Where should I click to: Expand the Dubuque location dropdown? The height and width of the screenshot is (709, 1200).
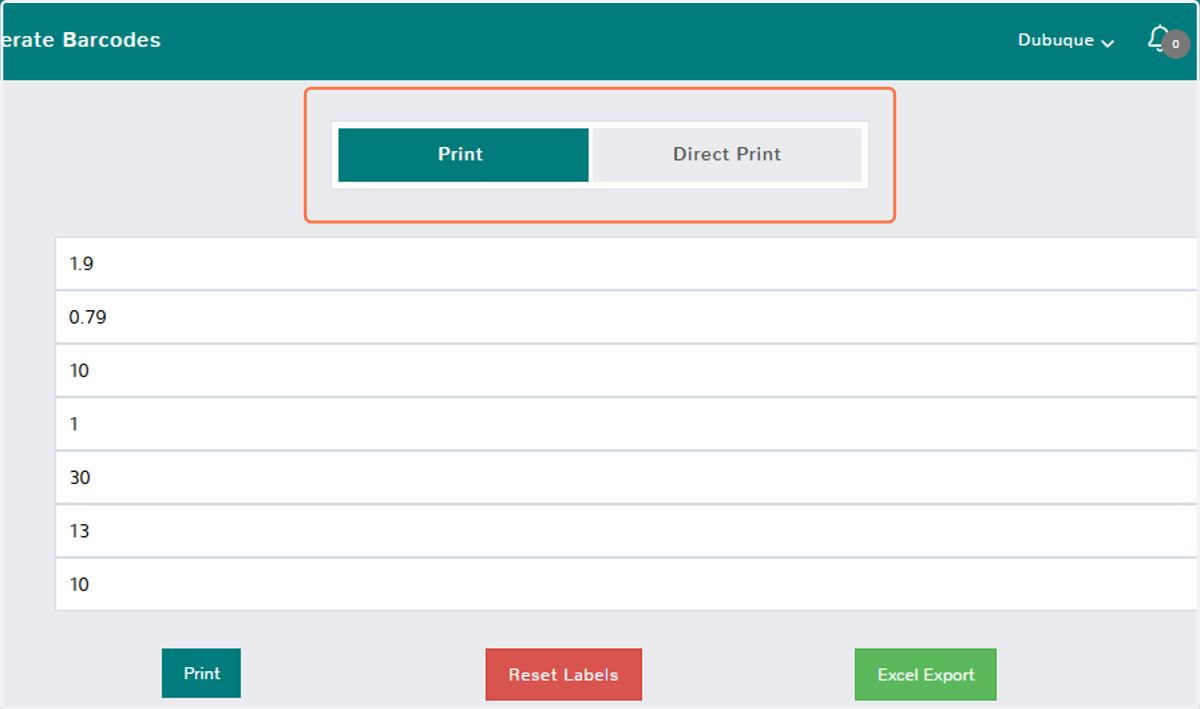[x=1066, y=41]
